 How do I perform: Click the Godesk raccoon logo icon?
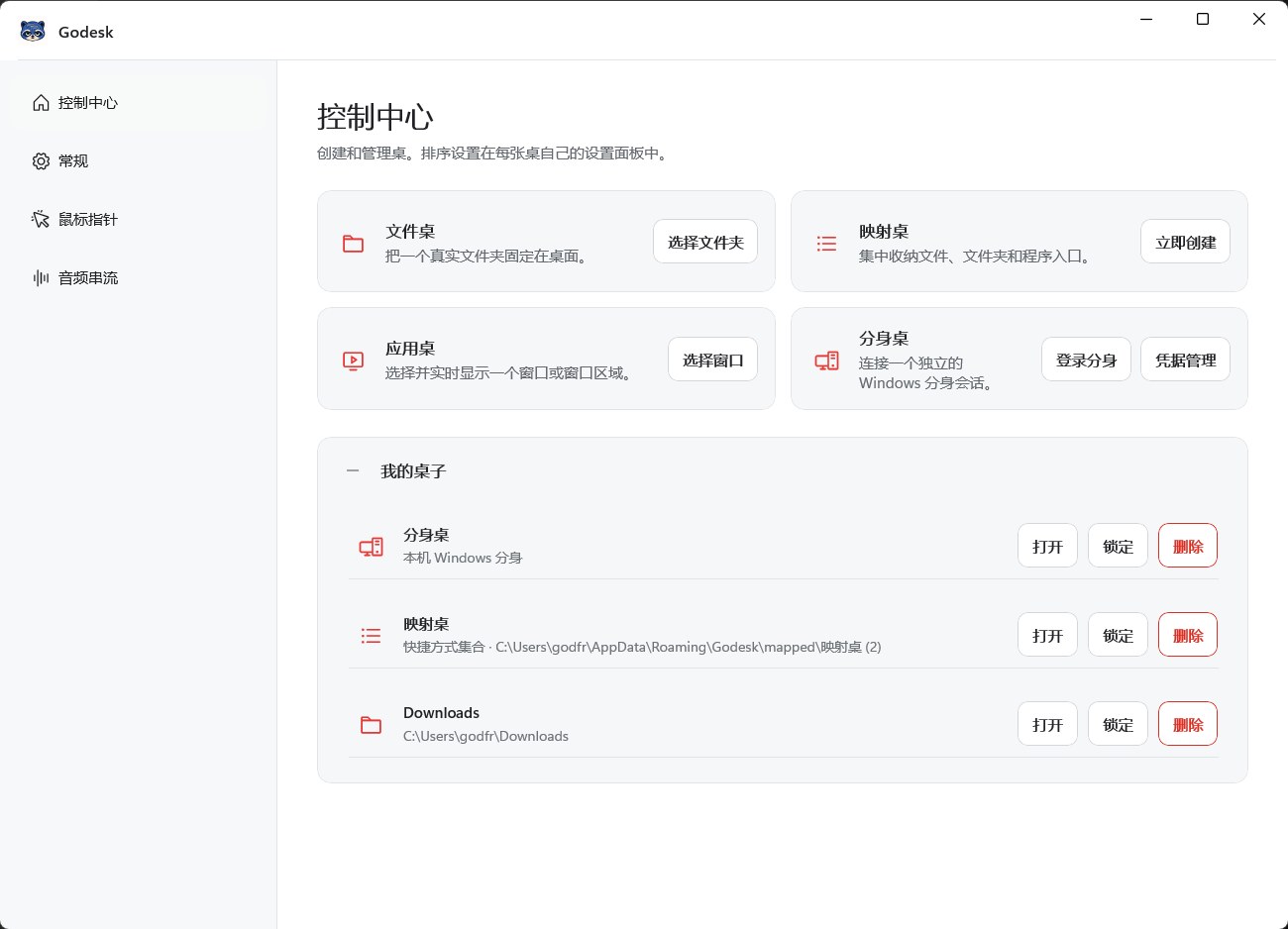click(x=33, y=32)
